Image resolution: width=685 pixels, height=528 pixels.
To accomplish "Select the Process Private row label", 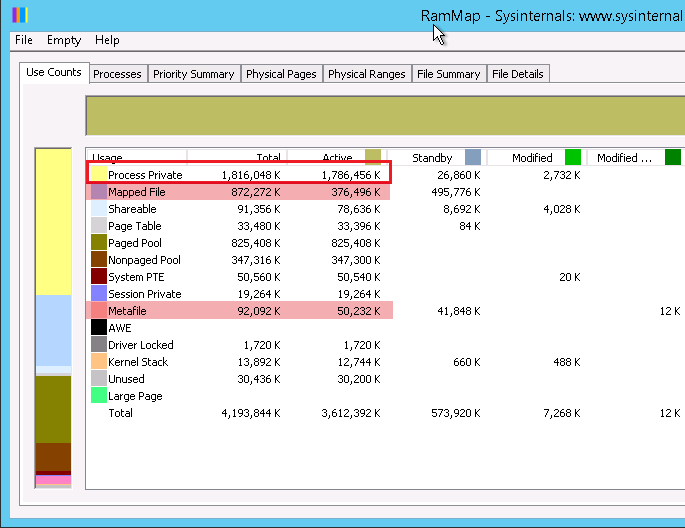I will [x=145, y=175].
